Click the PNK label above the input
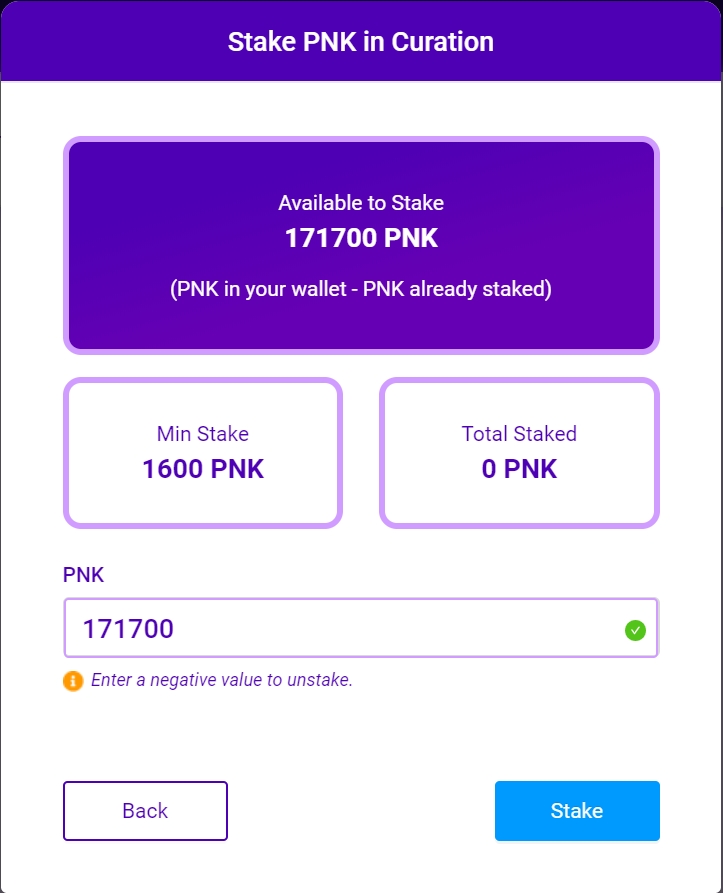The width and height of the screenshot is (723, 893). (x=84, y=575)
